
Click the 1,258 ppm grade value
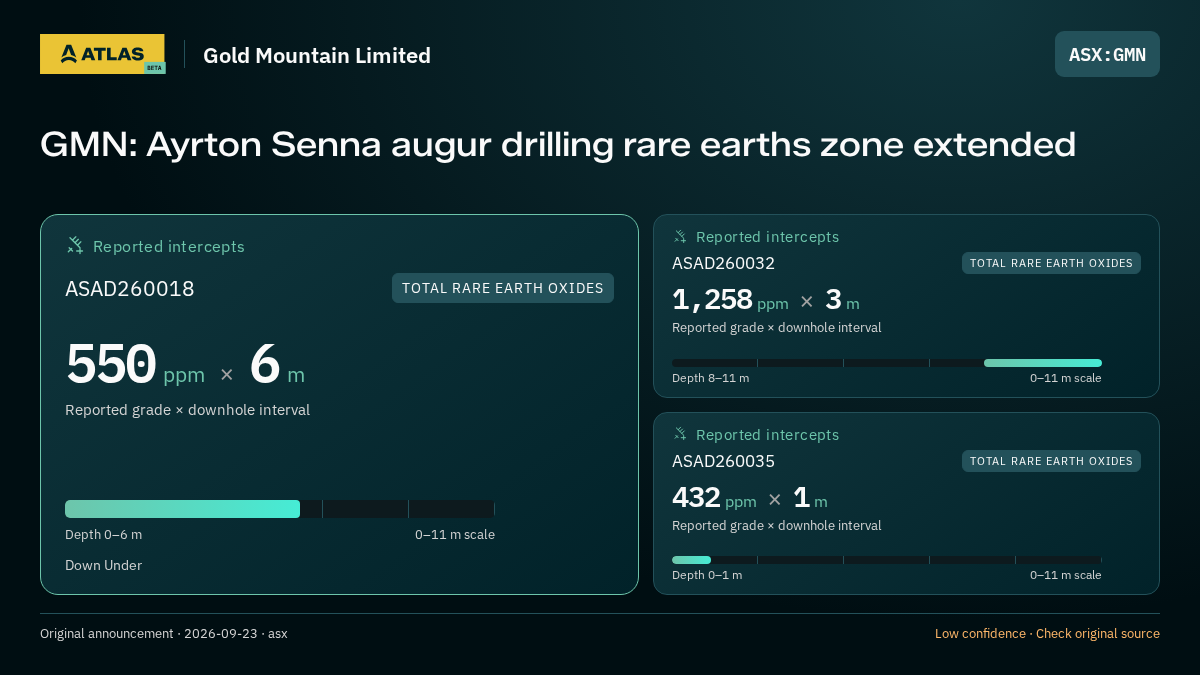(730, 300)
